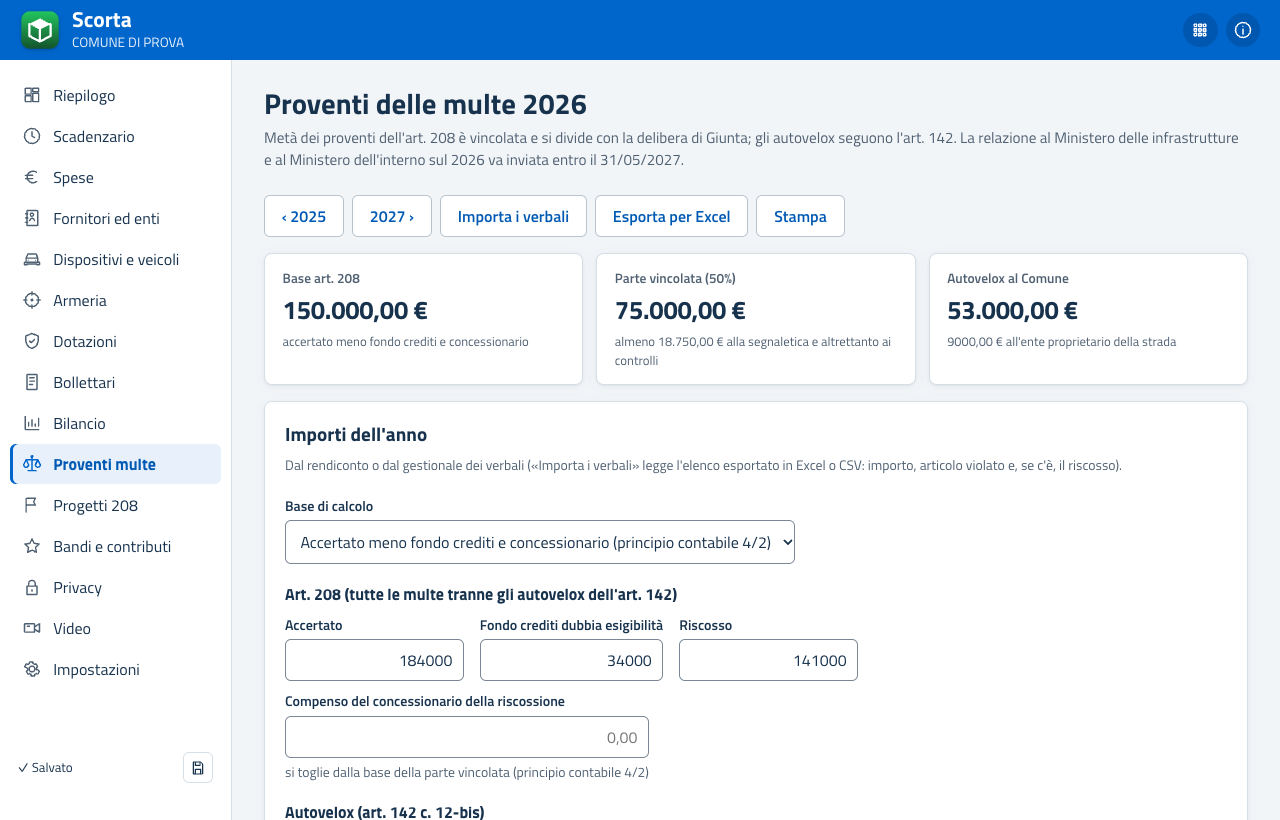Click the Fornitori ed enti contacts icon
This screenshot has width=1280, height=820.
coord(32,218)
